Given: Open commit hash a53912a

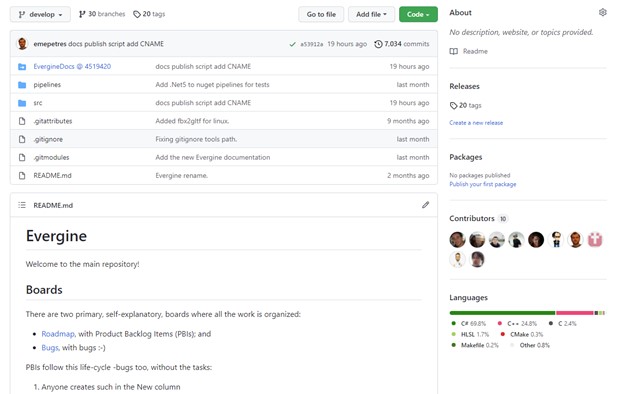Looking at the screenshot, I should (x=312, y=44).
